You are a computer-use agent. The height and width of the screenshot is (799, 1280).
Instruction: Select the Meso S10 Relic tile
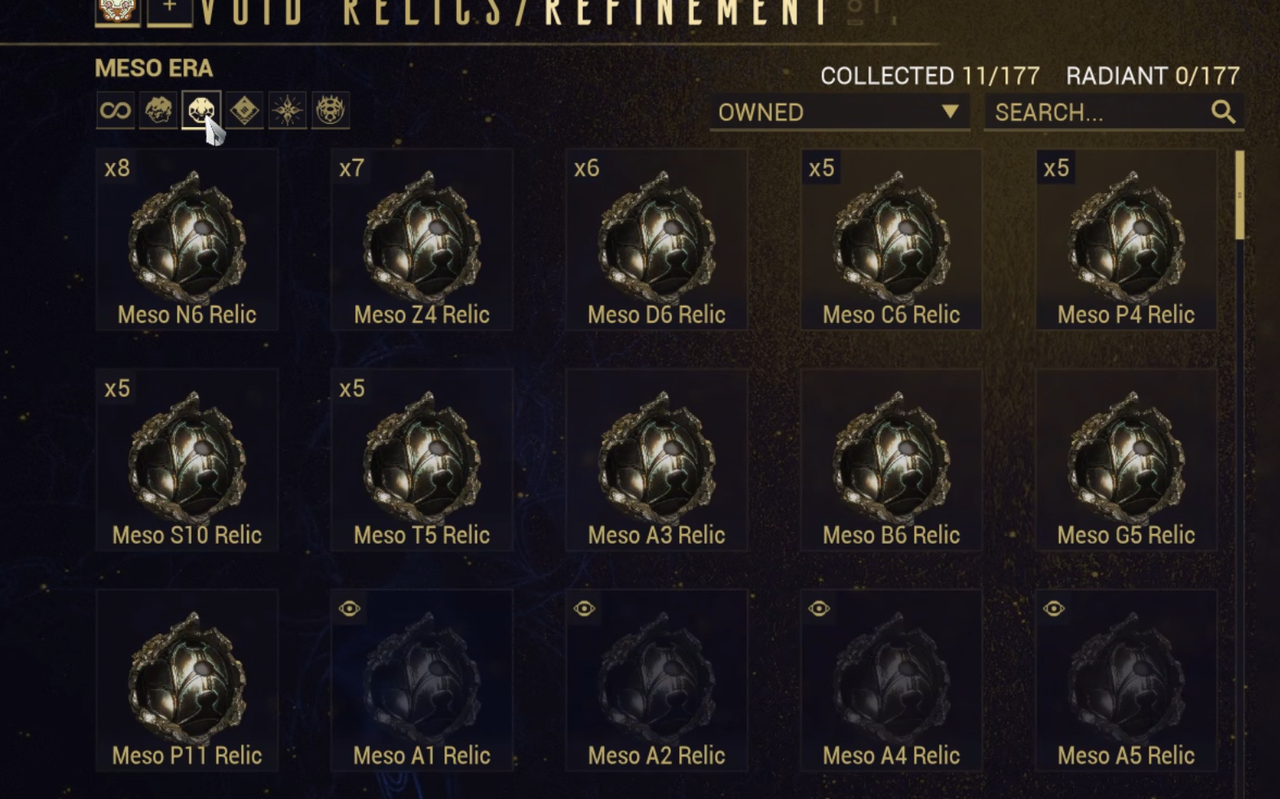coord(187,460)
